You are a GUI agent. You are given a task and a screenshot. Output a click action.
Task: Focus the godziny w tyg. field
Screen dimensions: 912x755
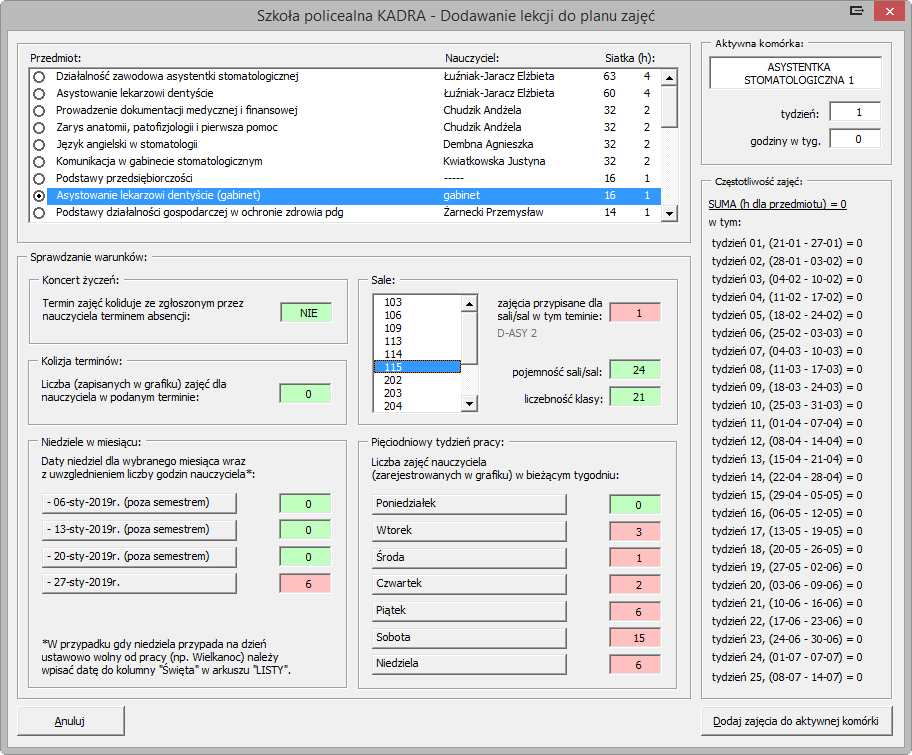[x=855, y=140]
